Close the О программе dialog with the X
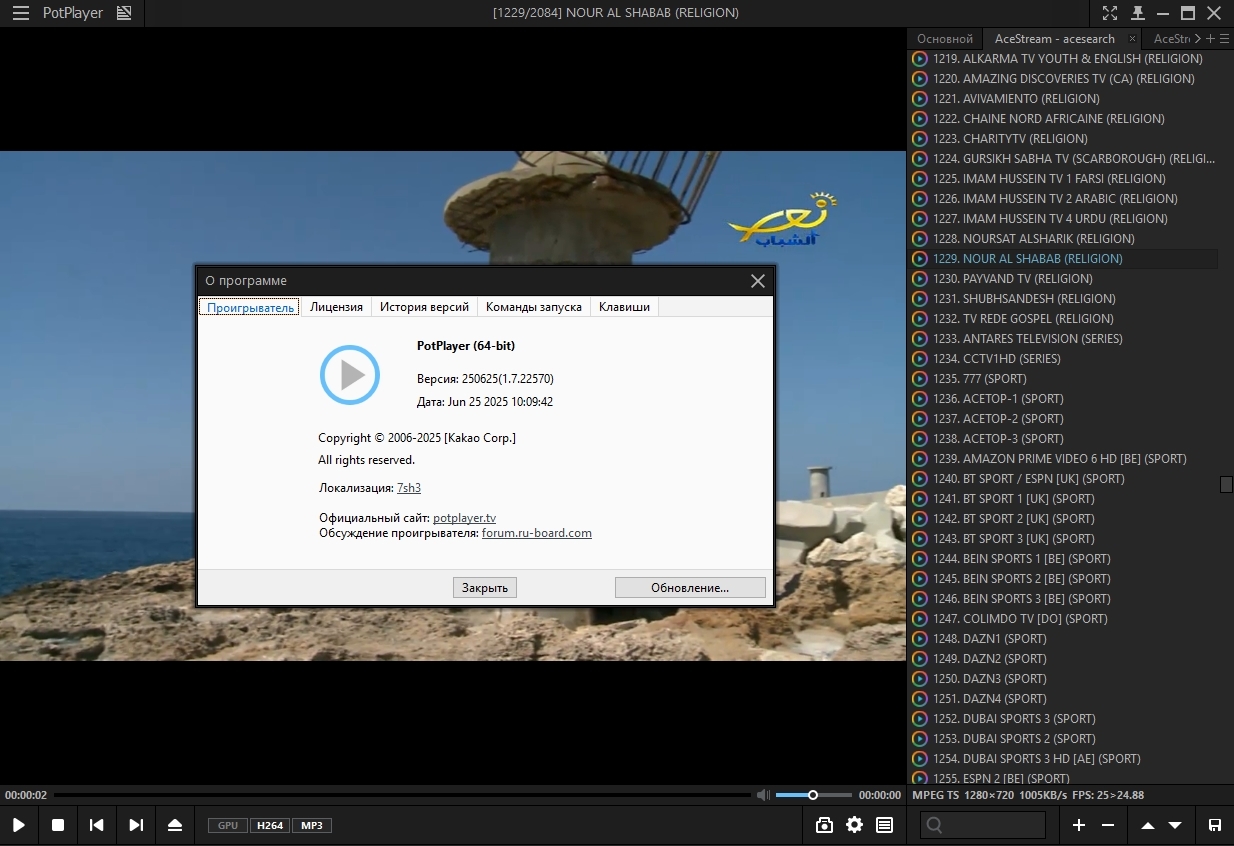The image size is (1234, 846). 758,281
